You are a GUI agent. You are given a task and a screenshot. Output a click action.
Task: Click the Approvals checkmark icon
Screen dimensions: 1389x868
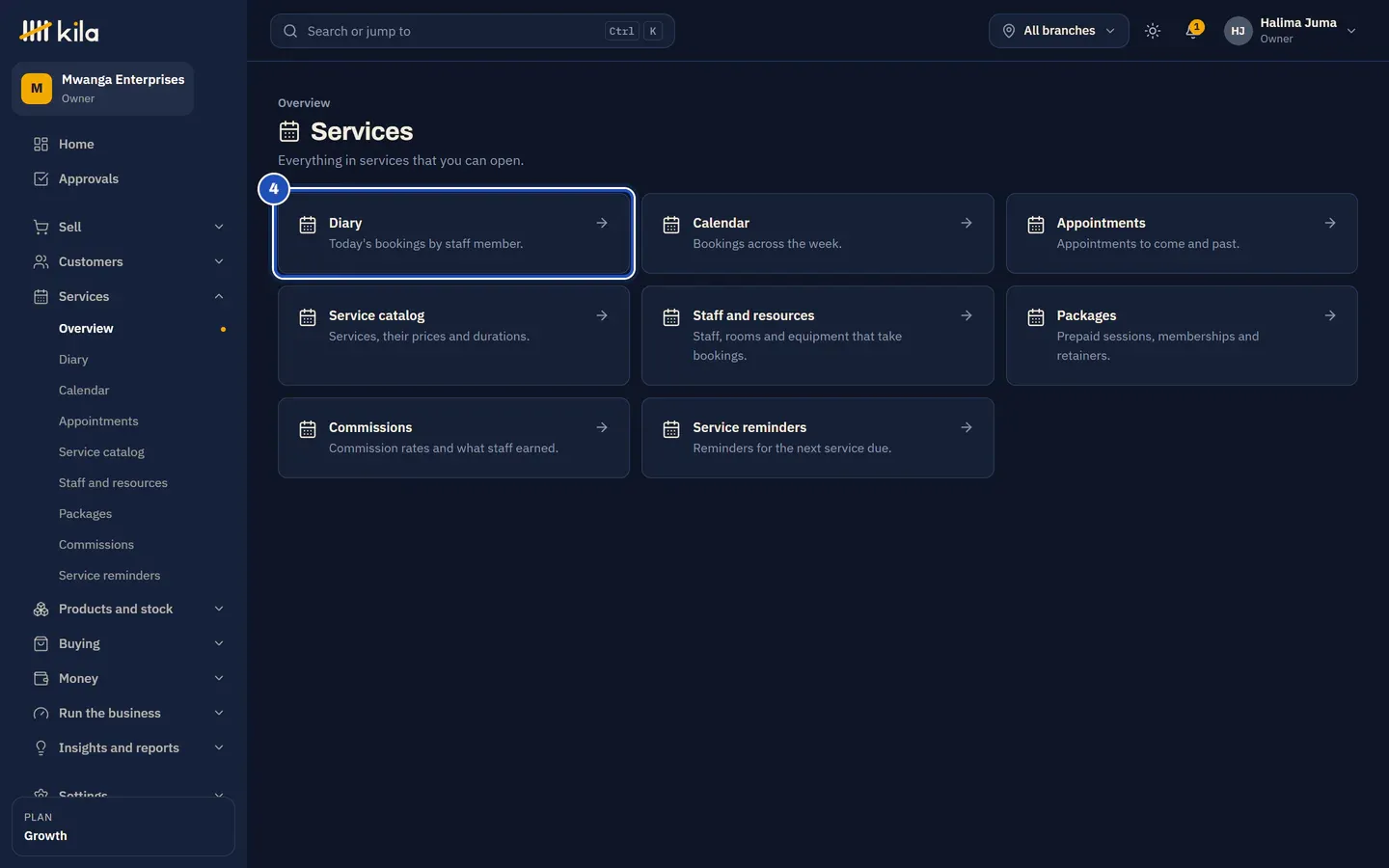[x=41, y=178]
